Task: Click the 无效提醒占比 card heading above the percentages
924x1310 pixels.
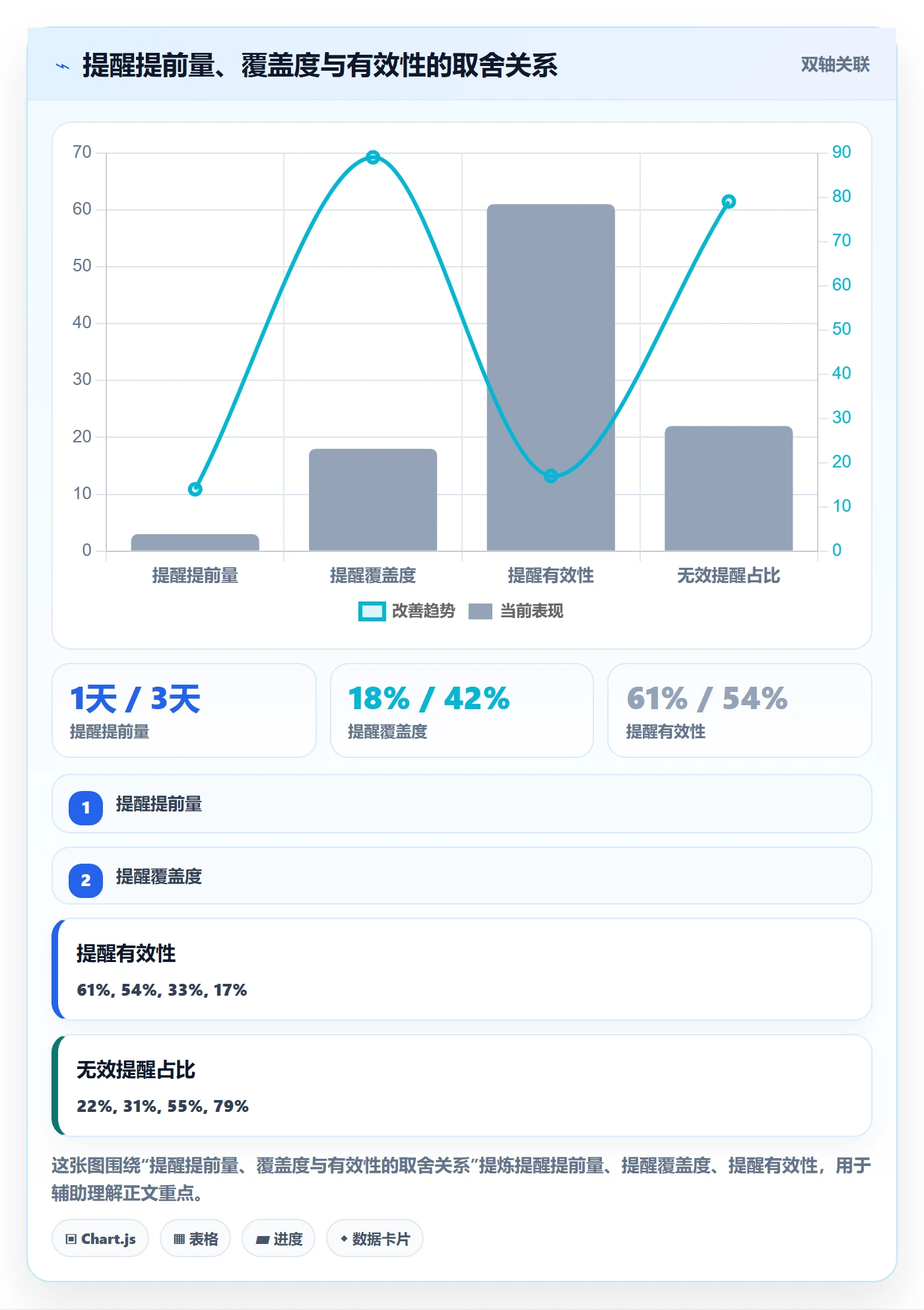Action: (x=136, y=1070)
